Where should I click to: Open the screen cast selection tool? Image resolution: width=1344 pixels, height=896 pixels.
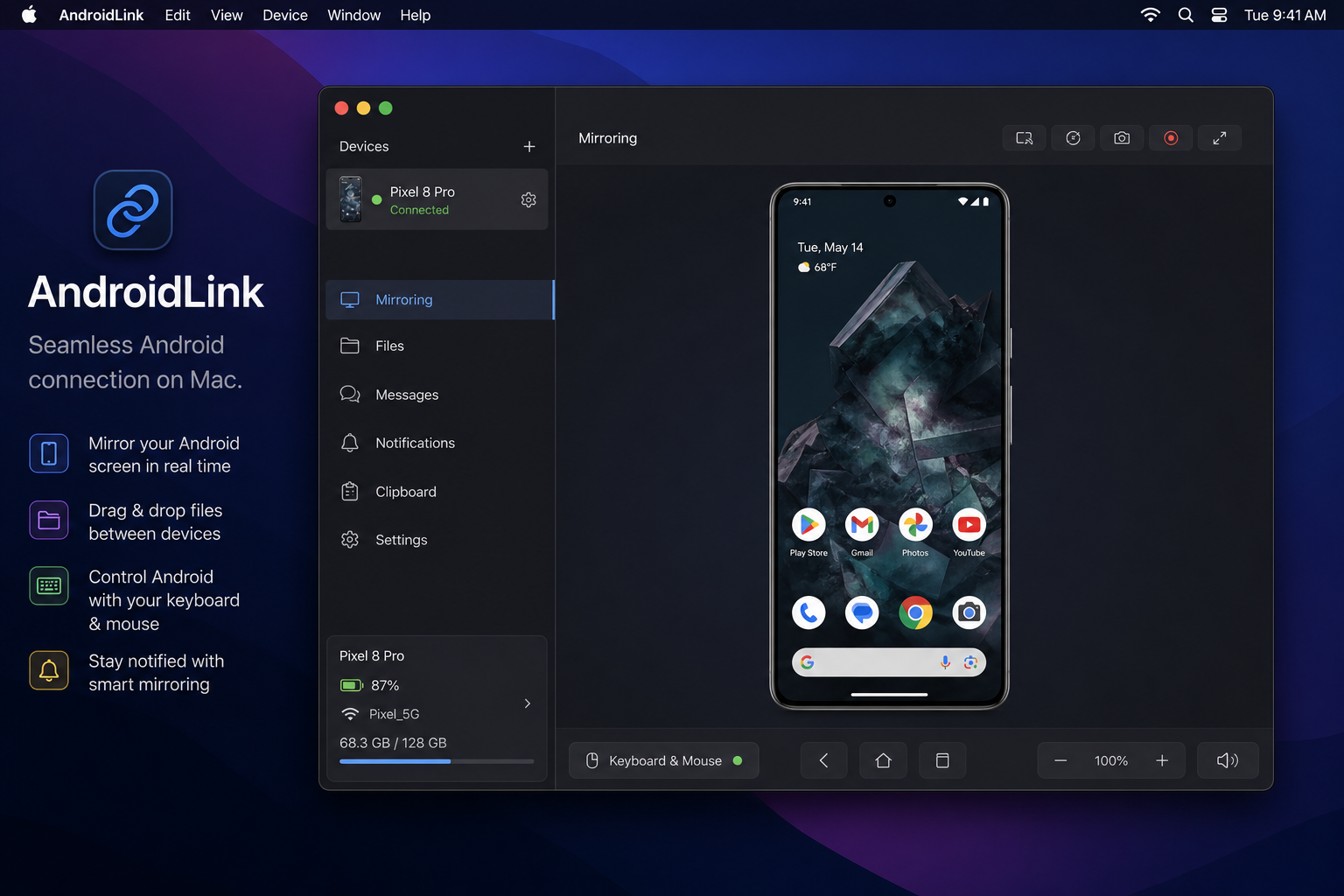click(x=1024, y=138)
